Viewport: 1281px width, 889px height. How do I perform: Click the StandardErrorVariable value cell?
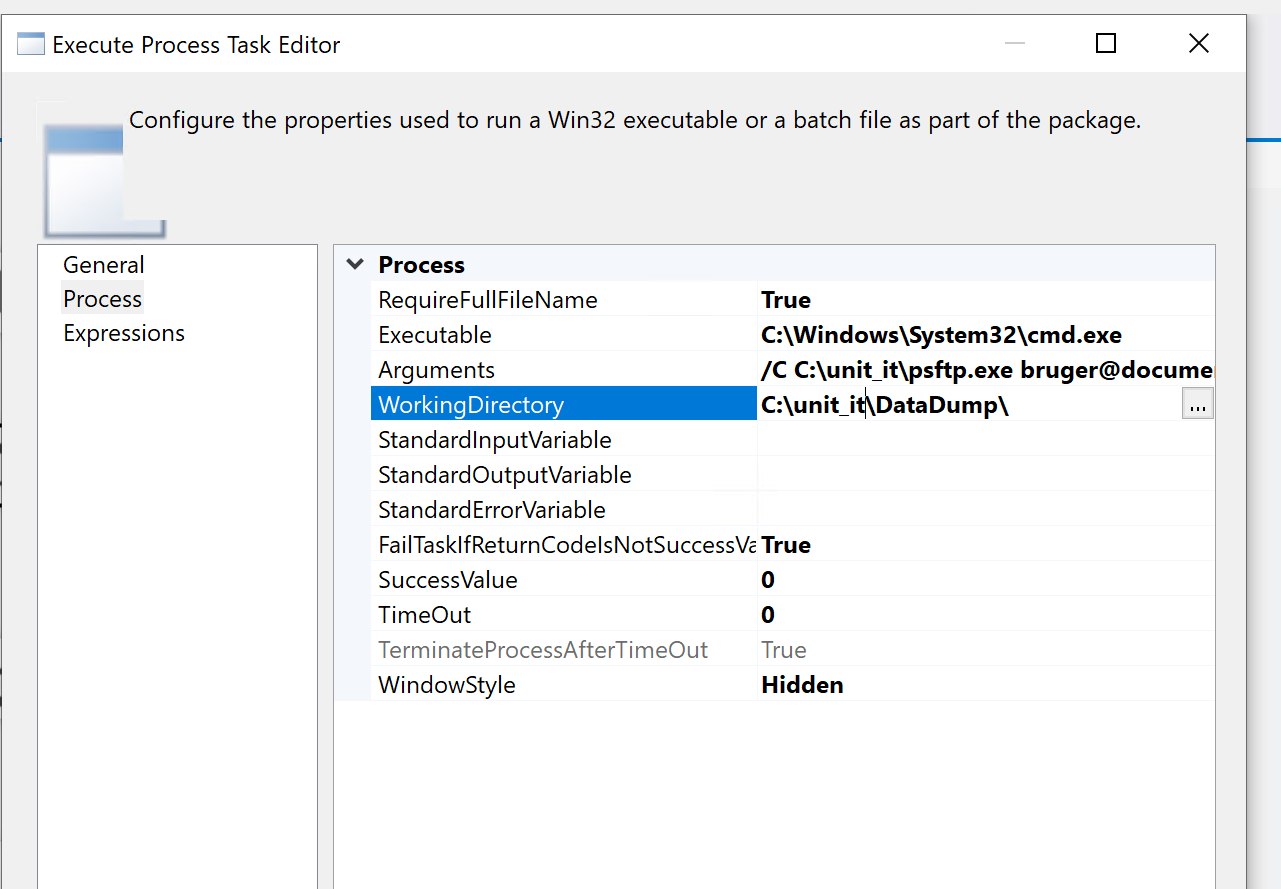point(986,510)
